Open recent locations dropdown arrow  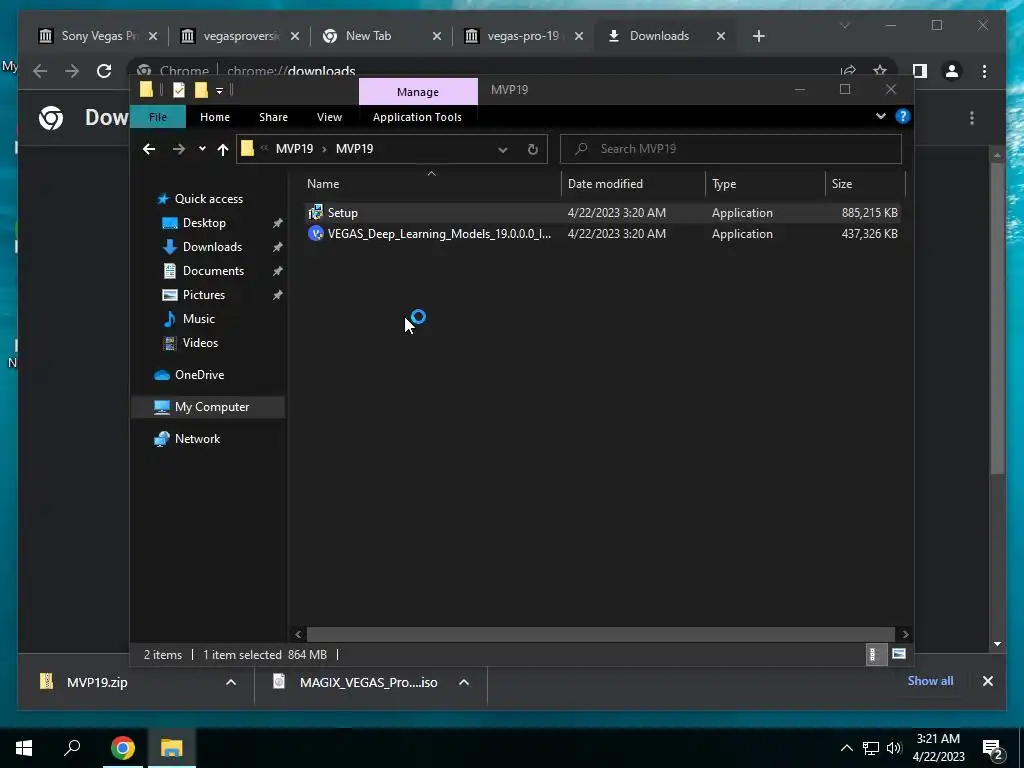pyautogui.click(x=202, y=149)
